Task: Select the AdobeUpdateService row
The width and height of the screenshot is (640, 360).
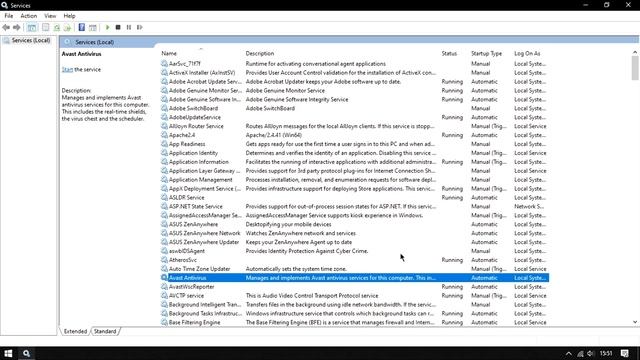Action: click(355, 118)
